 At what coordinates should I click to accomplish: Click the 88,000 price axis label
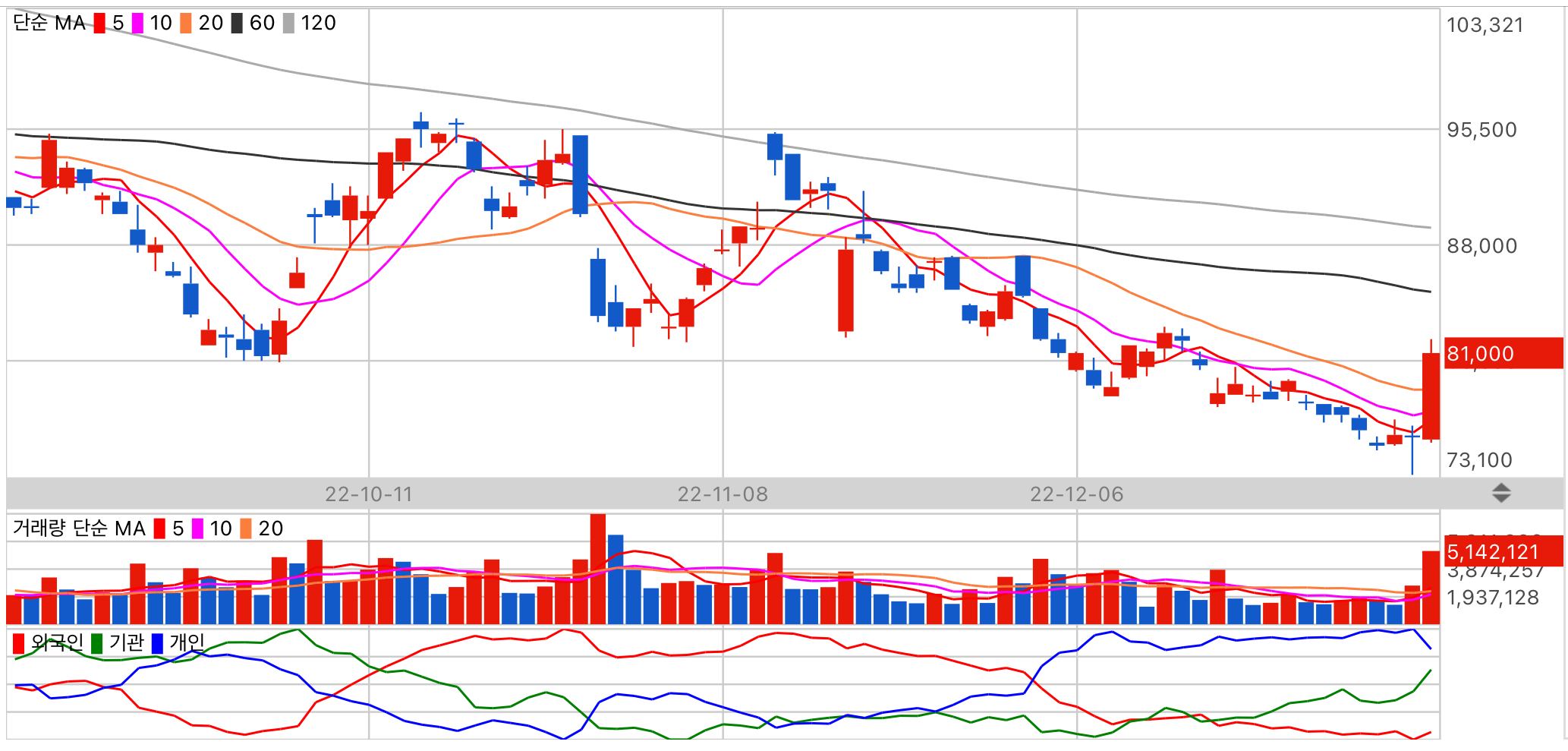tap(1481, 246)
